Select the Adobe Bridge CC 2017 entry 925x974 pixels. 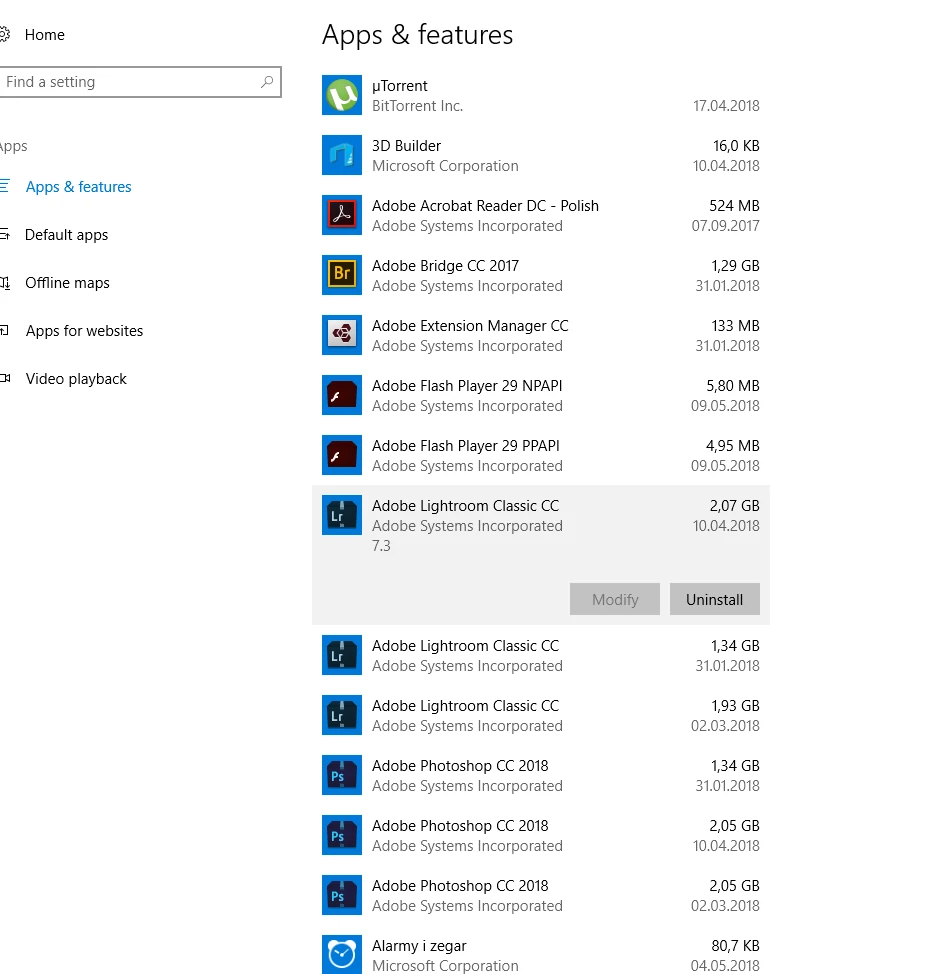click(445, 266)
